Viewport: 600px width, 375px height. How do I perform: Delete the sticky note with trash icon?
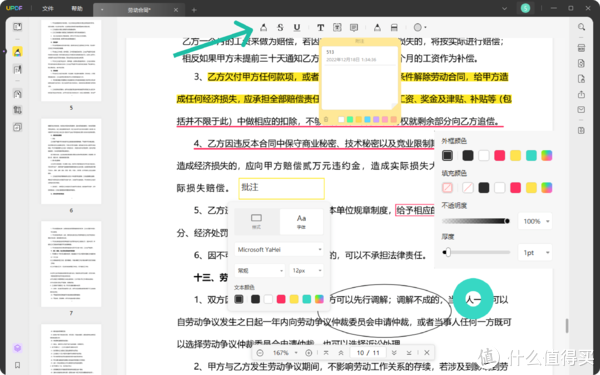coord(326,119)
